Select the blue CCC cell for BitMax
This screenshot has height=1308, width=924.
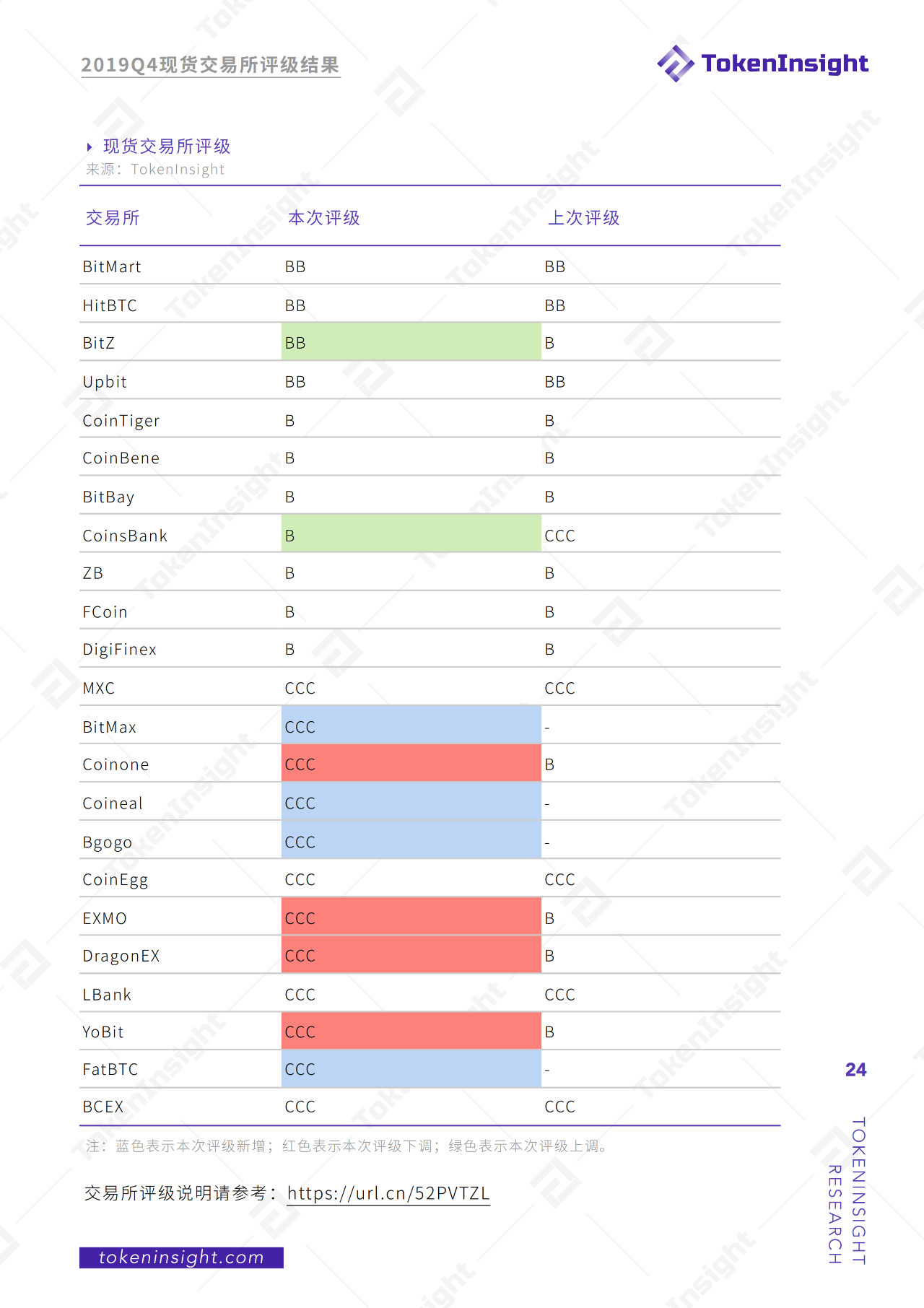coord(411,725)
